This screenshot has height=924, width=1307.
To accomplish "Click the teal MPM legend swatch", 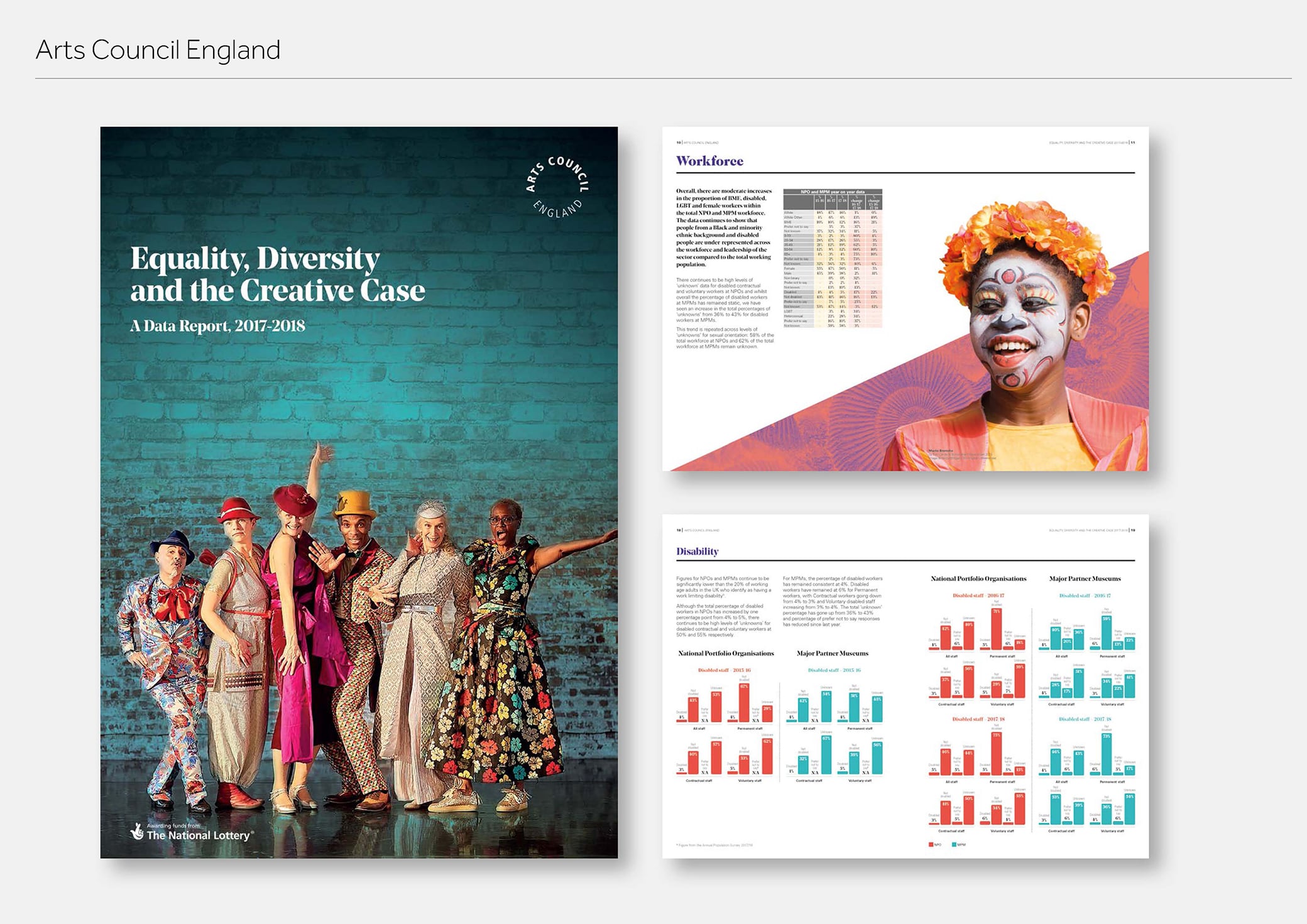I will (x=954, y=845).
